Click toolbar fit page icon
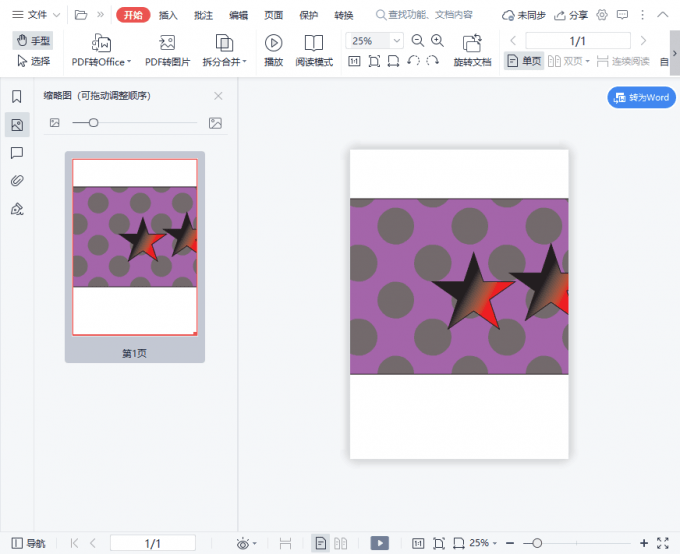 [x=374, y=61]
